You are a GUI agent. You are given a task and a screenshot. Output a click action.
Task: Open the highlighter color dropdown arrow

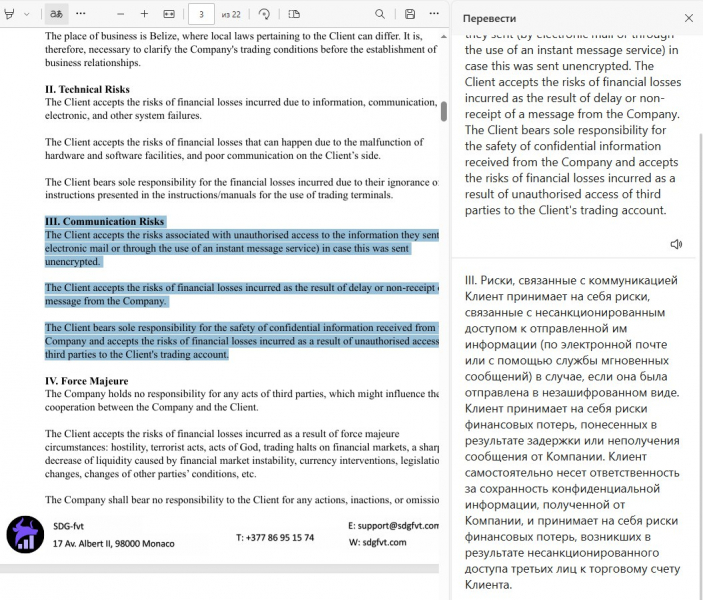pyautogui.click(x=26, y=14)
